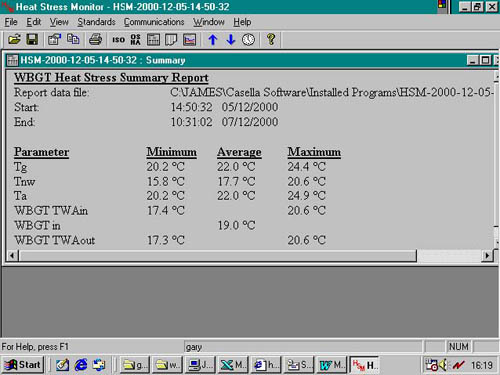Minimize the Summary child window
Image resolution: width=500 pixels, height=375 pixels.
pyautogui.click(x=472, y=60)
